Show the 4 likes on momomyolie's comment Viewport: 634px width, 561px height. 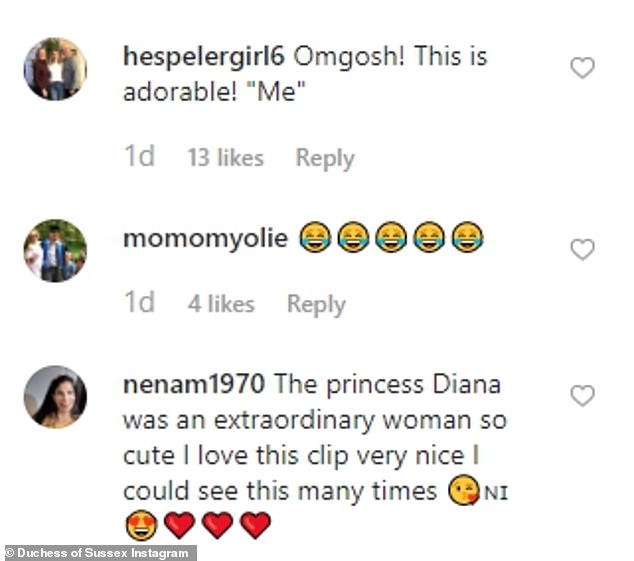[x=221, y=304]
